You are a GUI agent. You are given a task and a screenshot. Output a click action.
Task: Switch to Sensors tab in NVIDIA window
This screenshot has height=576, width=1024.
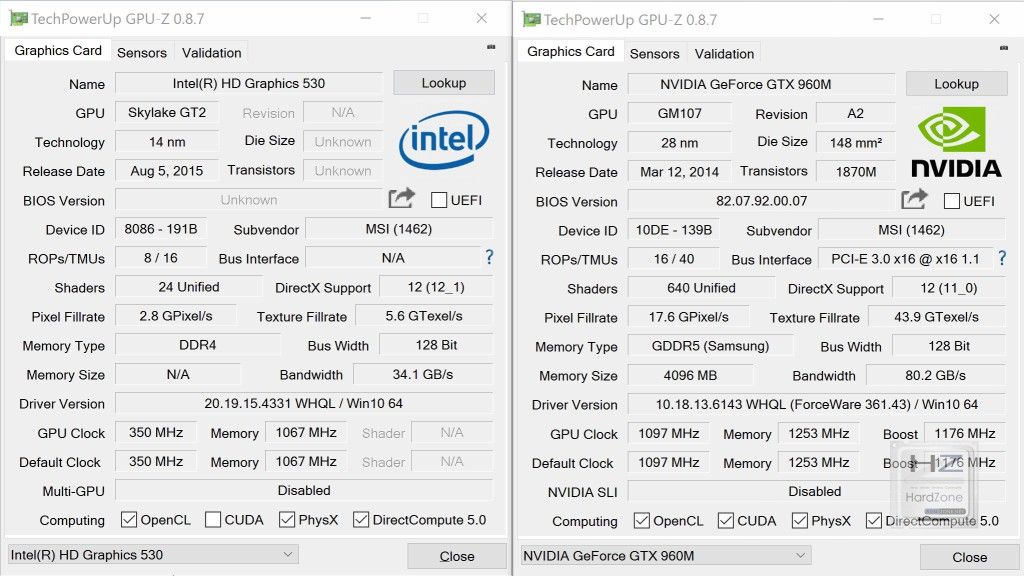tap(654, 54)
